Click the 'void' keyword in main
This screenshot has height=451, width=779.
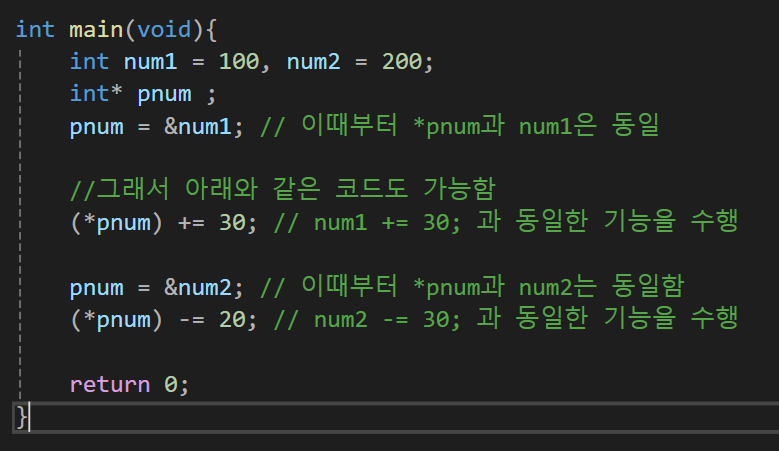coord(164,30)
